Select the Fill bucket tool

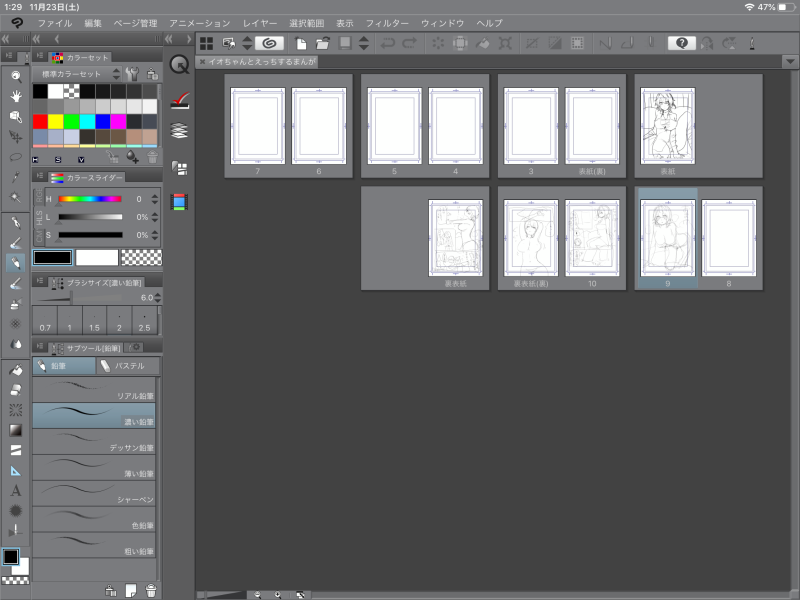click(x=16, y=370)
